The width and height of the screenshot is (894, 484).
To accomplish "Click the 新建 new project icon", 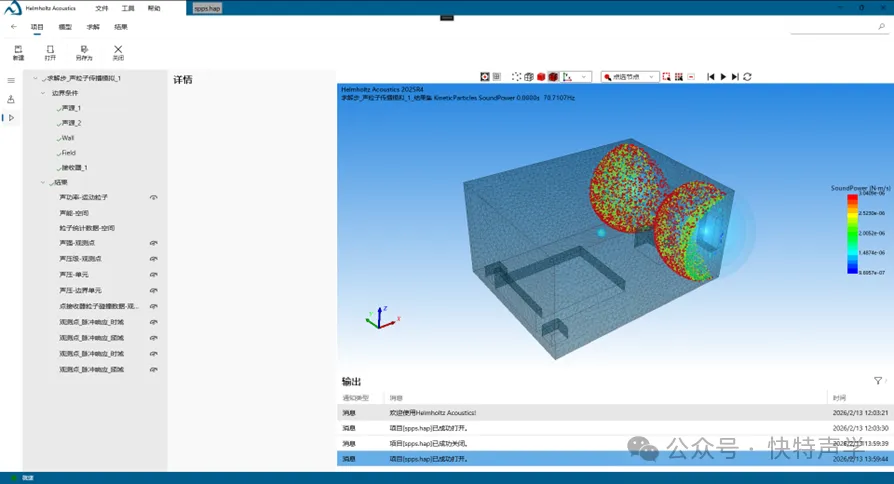I will pyautogui.click(x=18, y=52).
